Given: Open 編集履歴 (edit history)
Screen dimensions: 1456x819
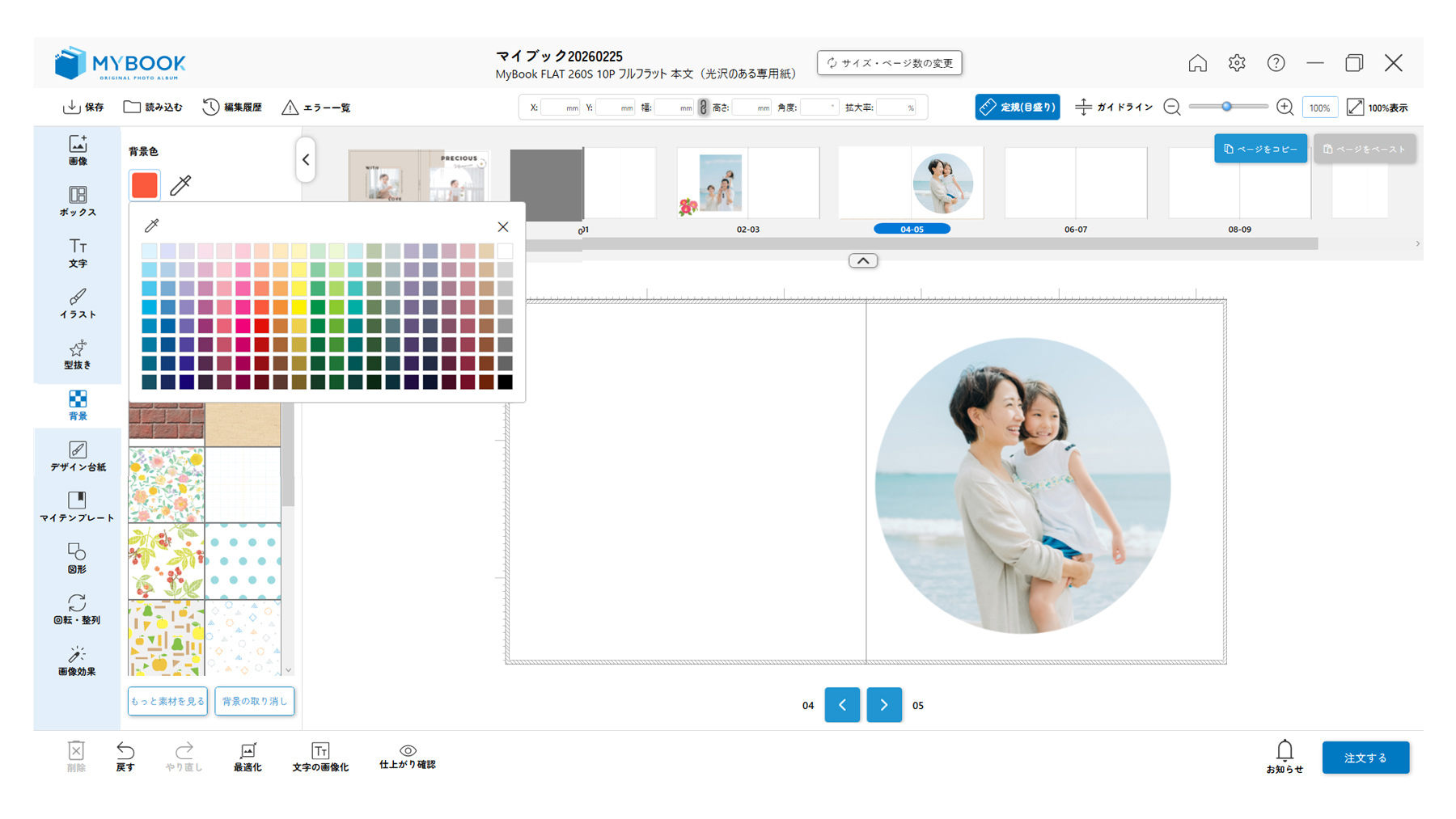Looking at the screenshot, I should point(232,107).
